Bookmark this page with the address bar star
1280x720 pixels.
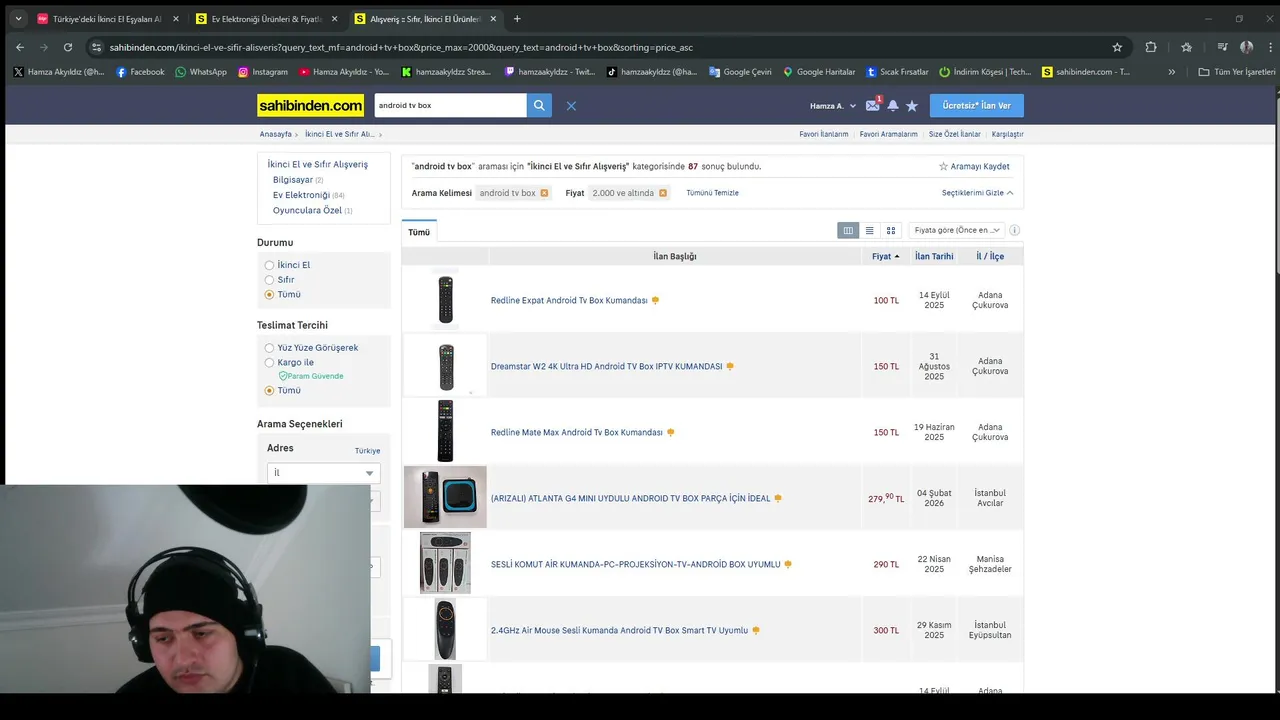tap(1117, 47)
